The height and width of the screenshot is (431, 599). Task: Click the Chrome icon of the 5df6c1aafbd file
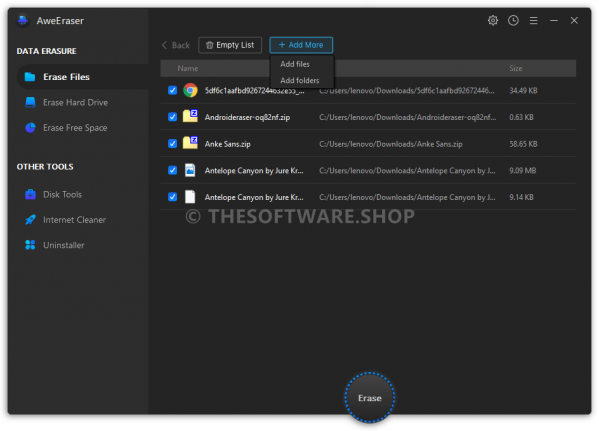coord(190,91)
